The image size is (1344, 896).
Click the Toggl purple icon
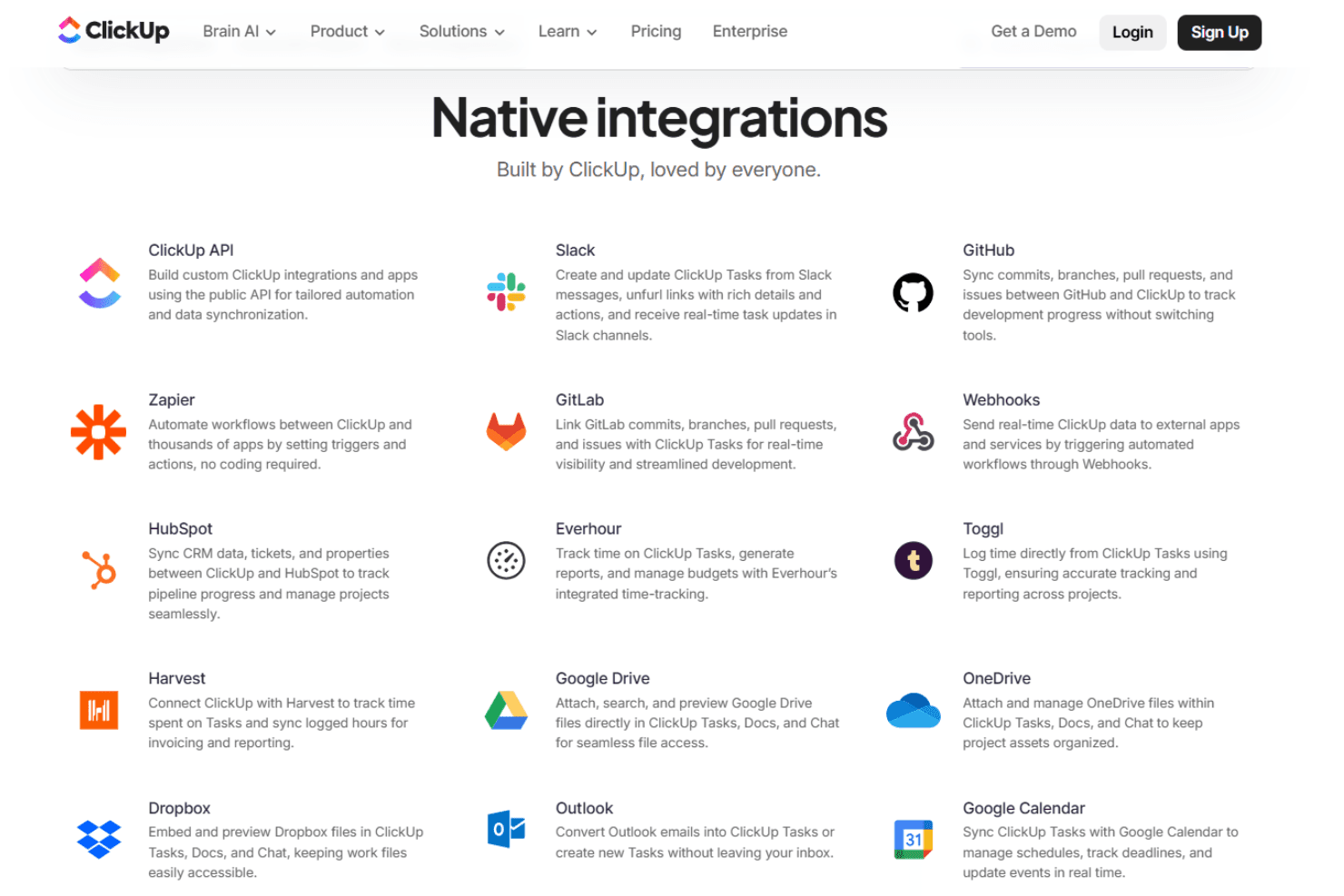pos(913,560)
